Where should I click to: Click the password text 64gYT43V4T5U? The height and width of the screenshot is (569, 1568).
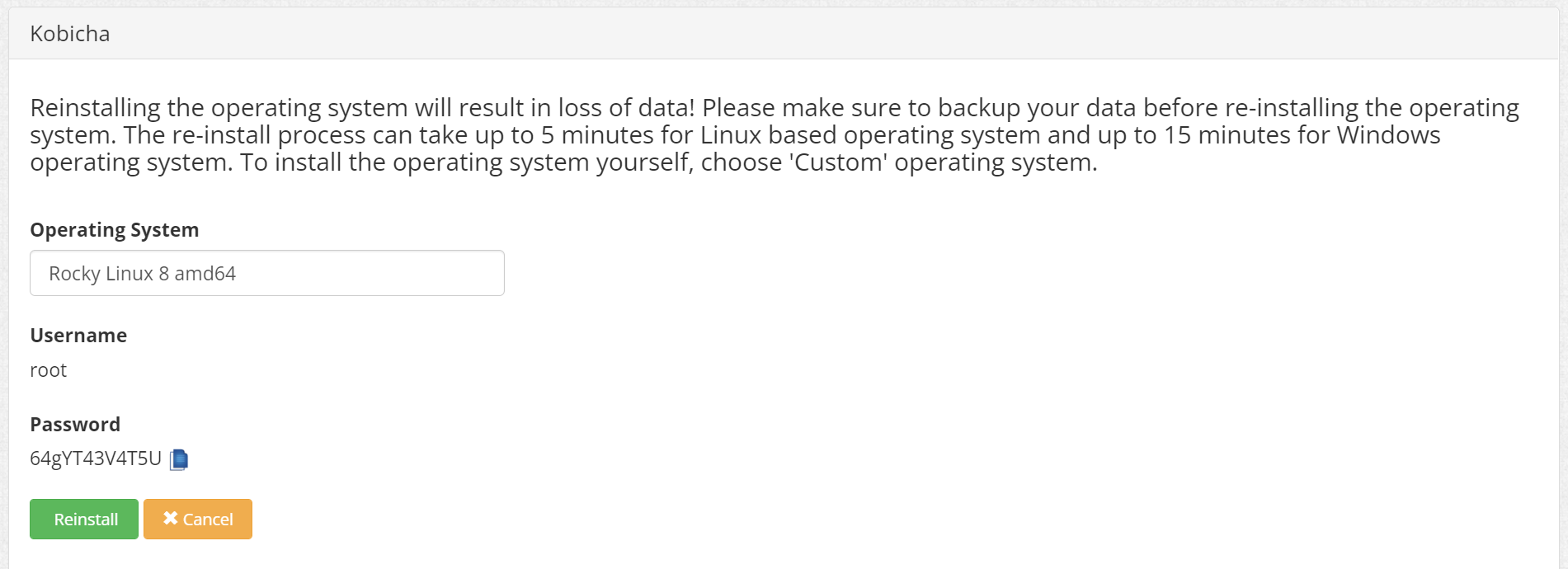pyautogui.click(x=96, y=458)
